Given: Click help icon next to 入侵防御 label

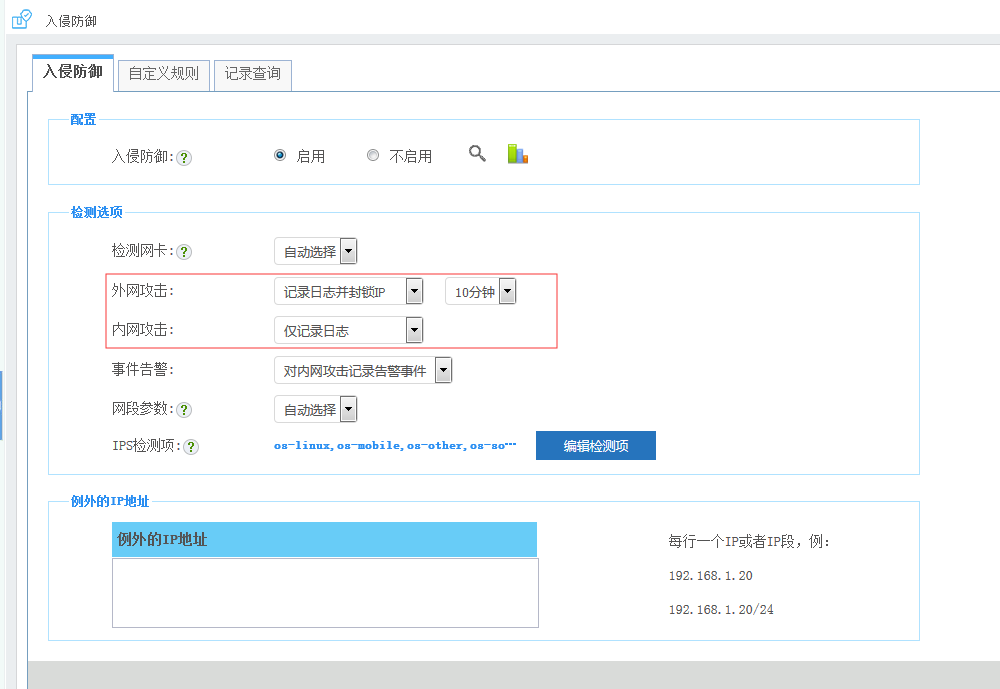Looking at the screenshot, I should tap(184, 157).
